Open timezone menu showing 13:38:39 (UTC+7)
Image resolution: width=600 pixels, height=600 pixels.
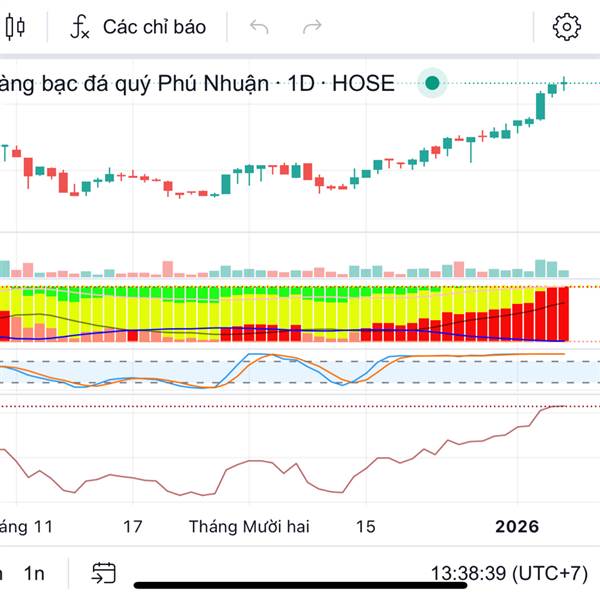pos(508,573)
